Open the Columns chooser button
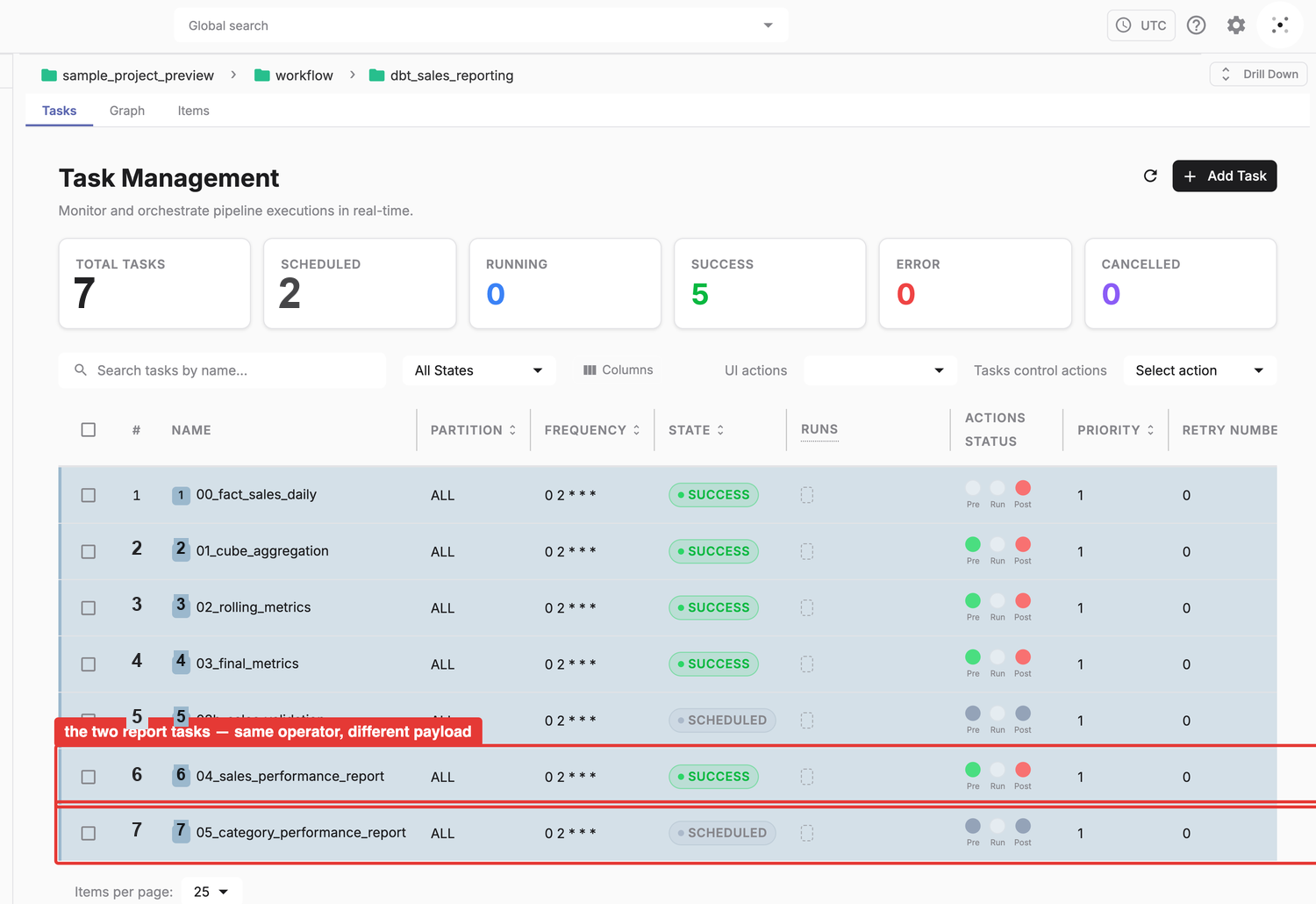The height and width of the screenshot is (904, 1316). 619,370
